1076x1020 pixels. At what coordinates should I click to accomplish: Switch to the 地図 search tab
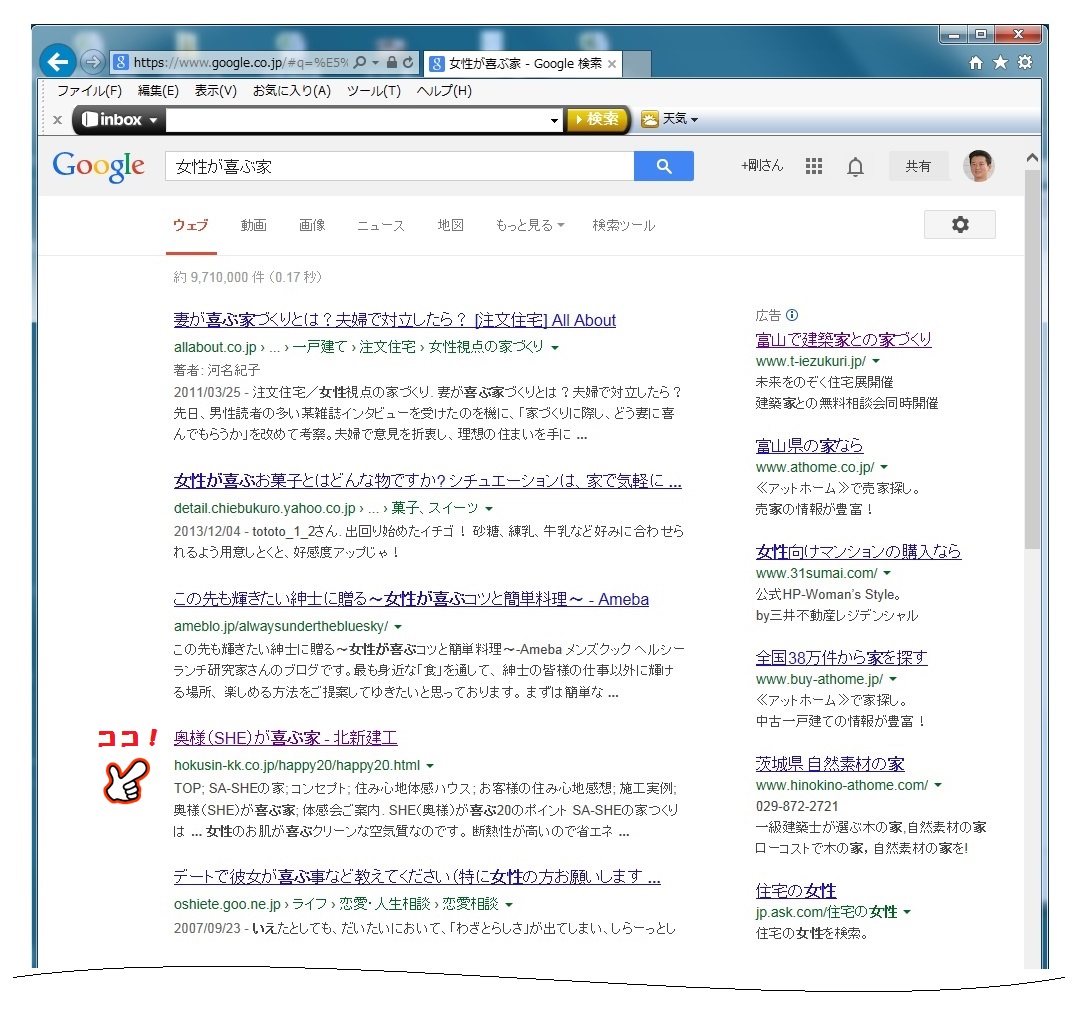(x=451, y=225)
